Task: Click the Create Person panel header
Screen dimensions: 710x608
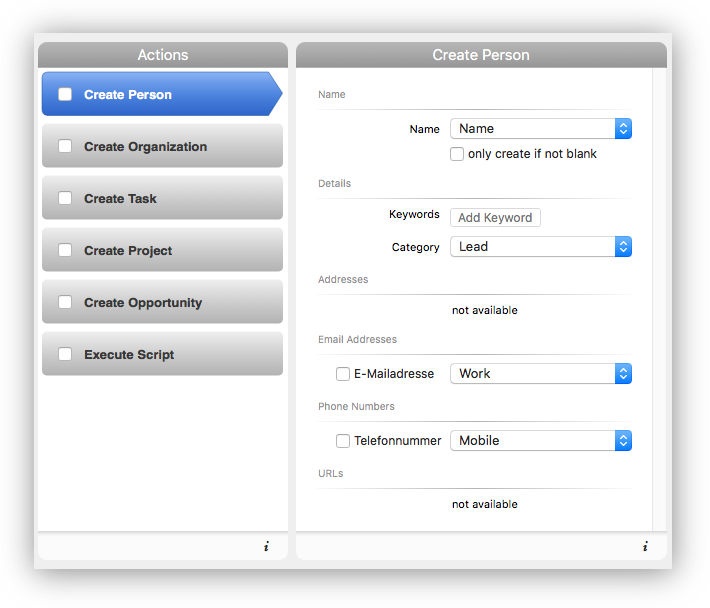Action: tap(481, 55)
